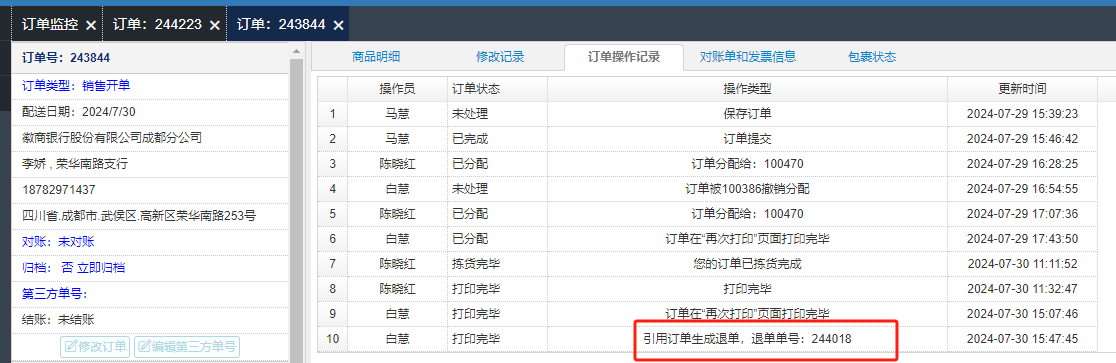Open the 对账单和发票信息 tab
The image size is (1116, 363).
(748, 58)
